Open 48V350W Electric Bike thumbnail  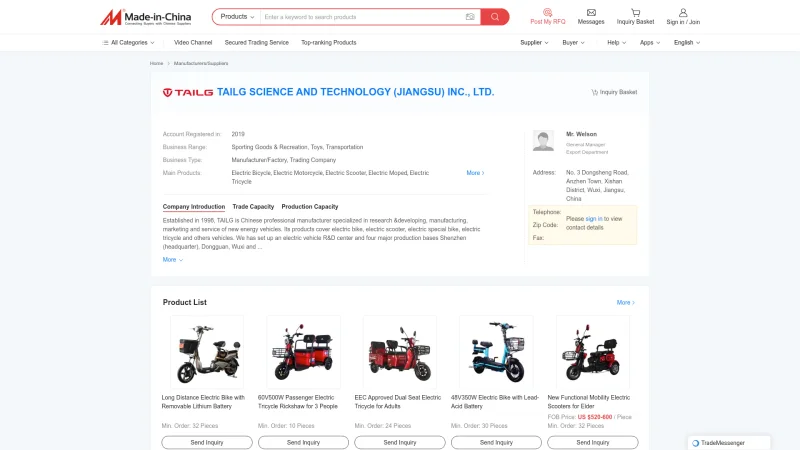tap(496, 352)
